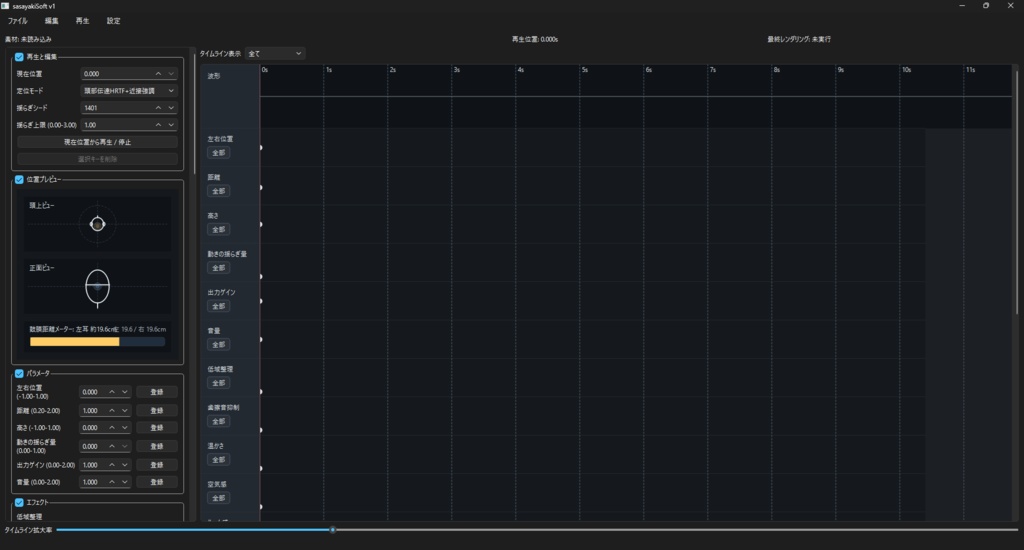Viewport: 1024px width, 550px height.
Task: Click 現在位置から再生 / 停止 button
Action: click(x=97, y=142)
